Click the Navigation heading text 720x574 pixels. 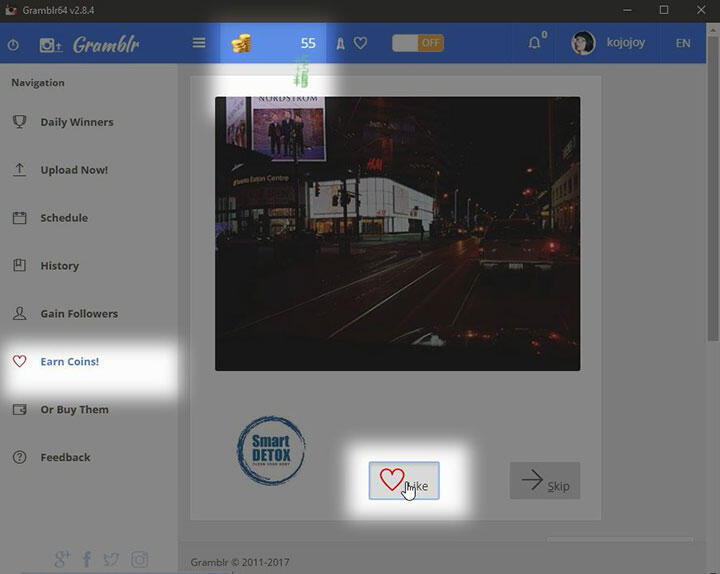coord(38,83)
